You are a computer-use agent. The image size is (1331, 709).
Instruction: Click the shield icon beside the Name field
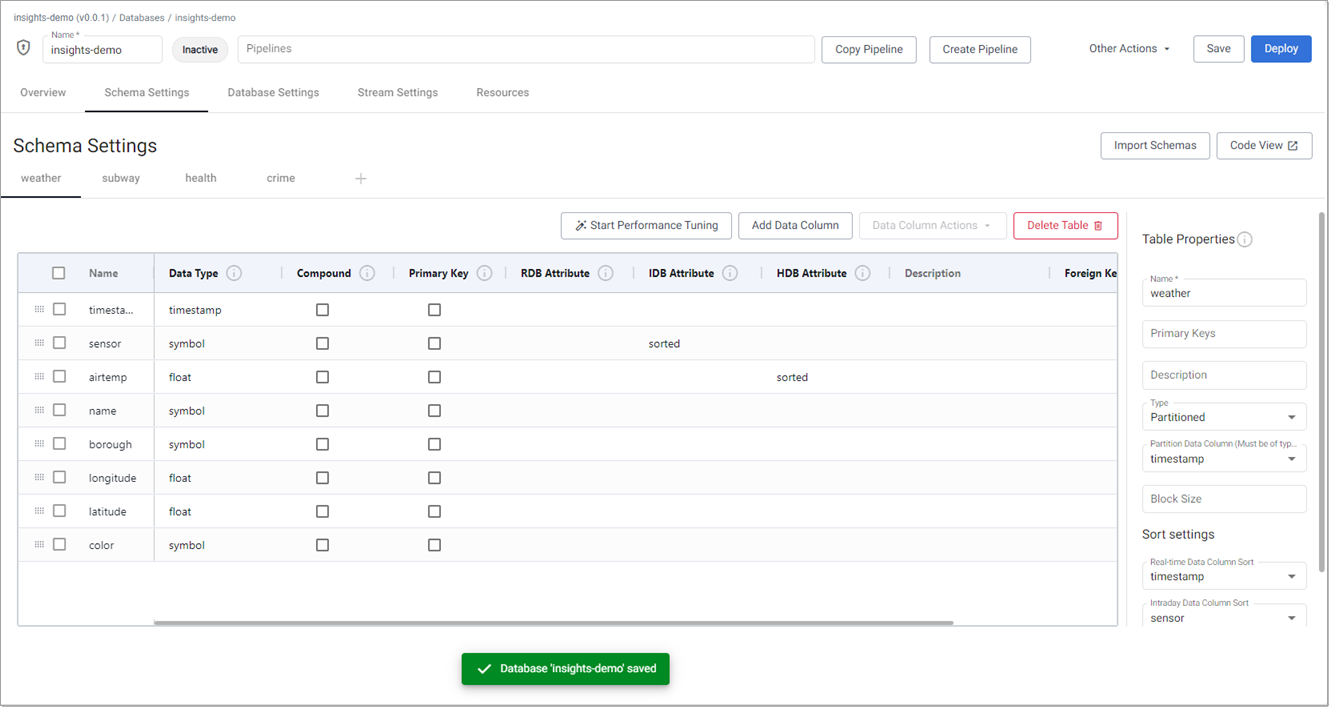(x=22, y=47)
